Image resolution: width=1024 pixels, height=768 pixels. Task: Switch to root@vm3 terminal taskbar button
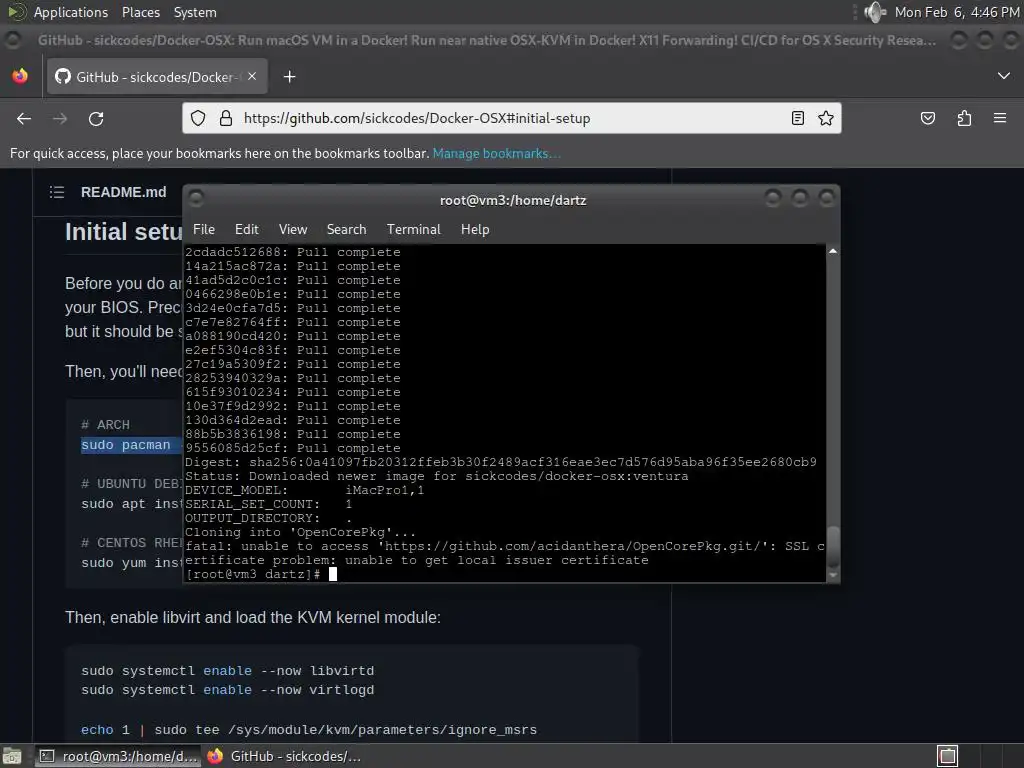tap(118, 756)
